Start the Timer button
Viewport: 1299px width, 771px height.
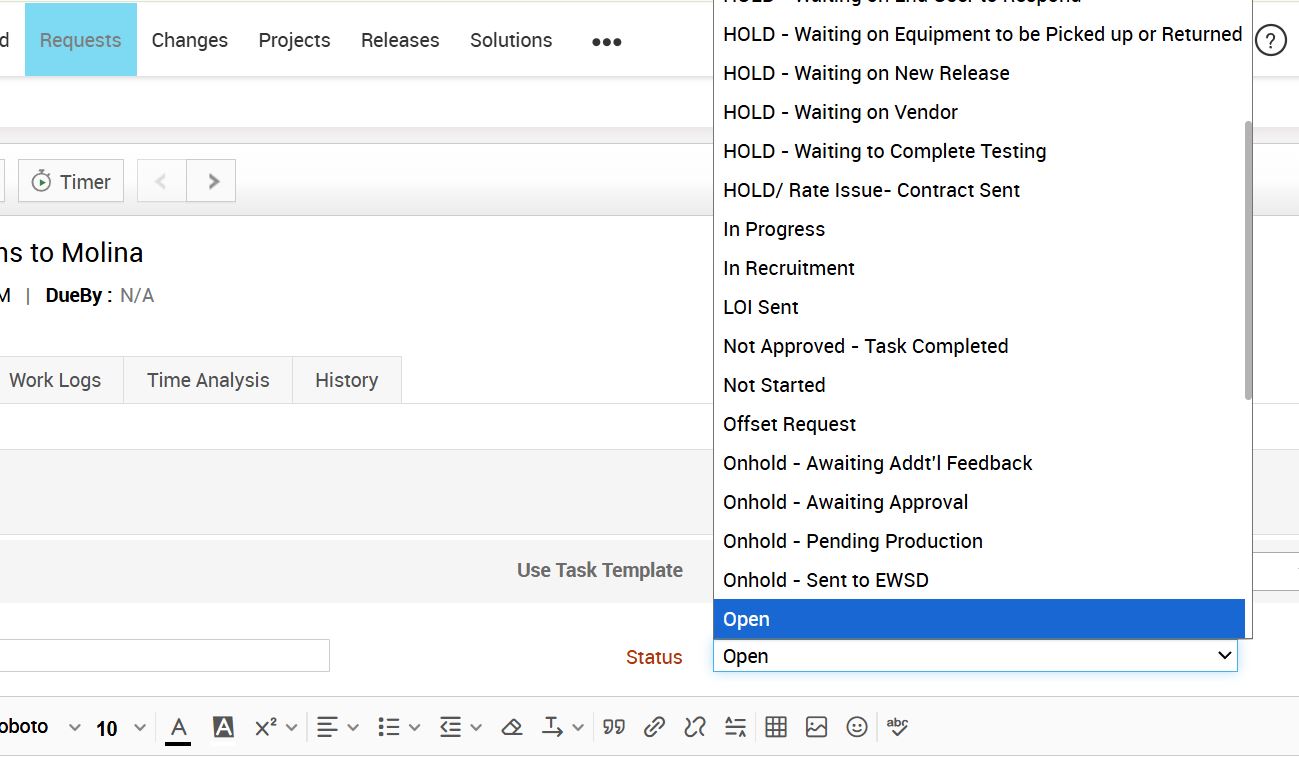(x=71, y=182)
